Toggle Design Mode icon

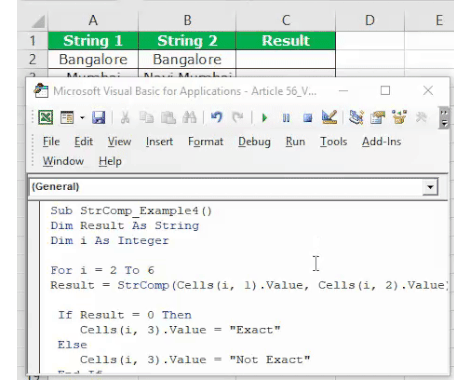coord(329,117)
